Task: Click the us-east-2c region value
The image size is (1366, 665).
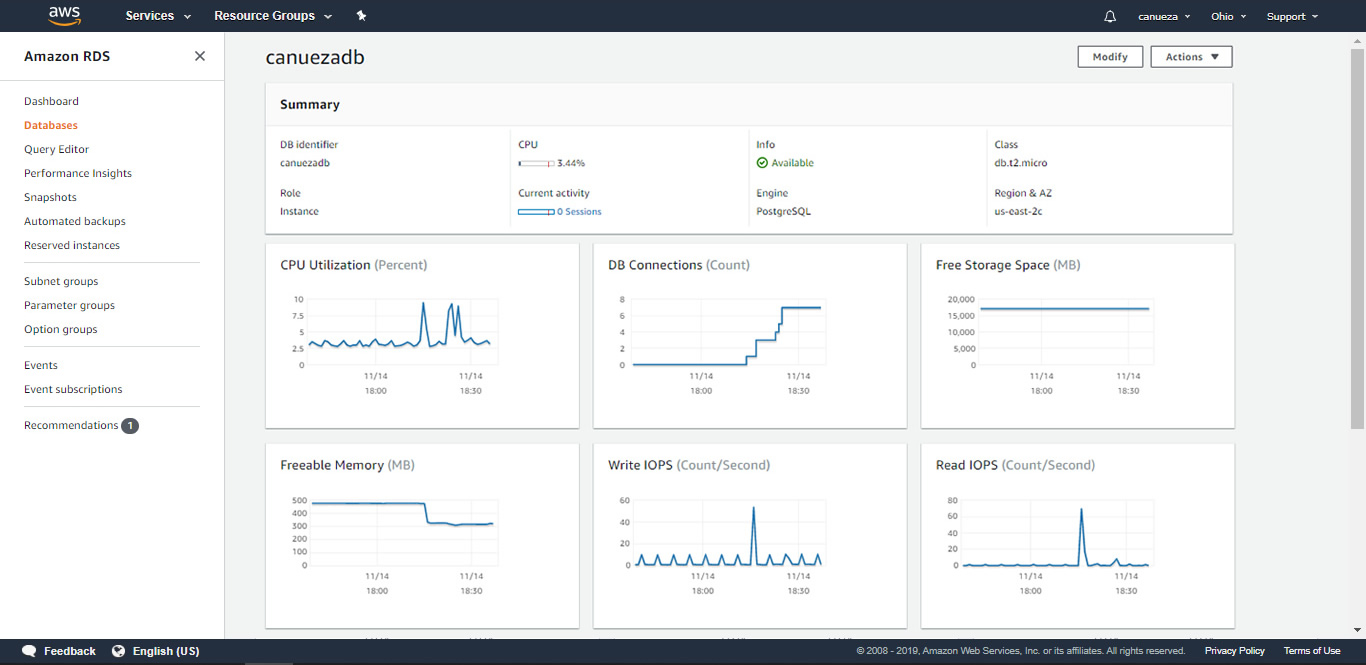Action: click(x=1019, y=212)
